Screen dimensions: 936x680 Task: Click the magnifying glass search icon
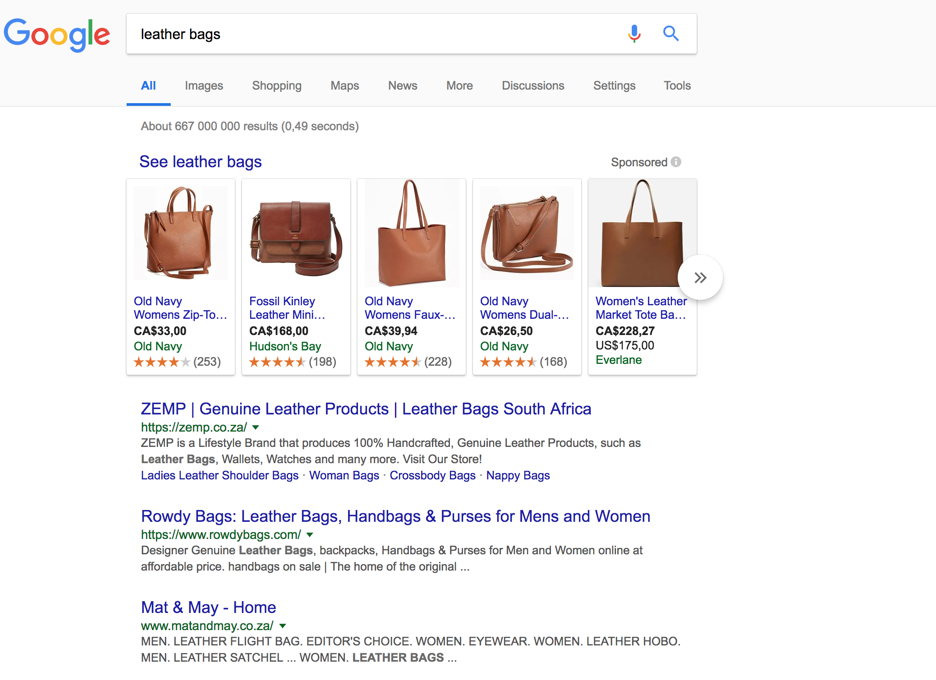click(671, 33)
